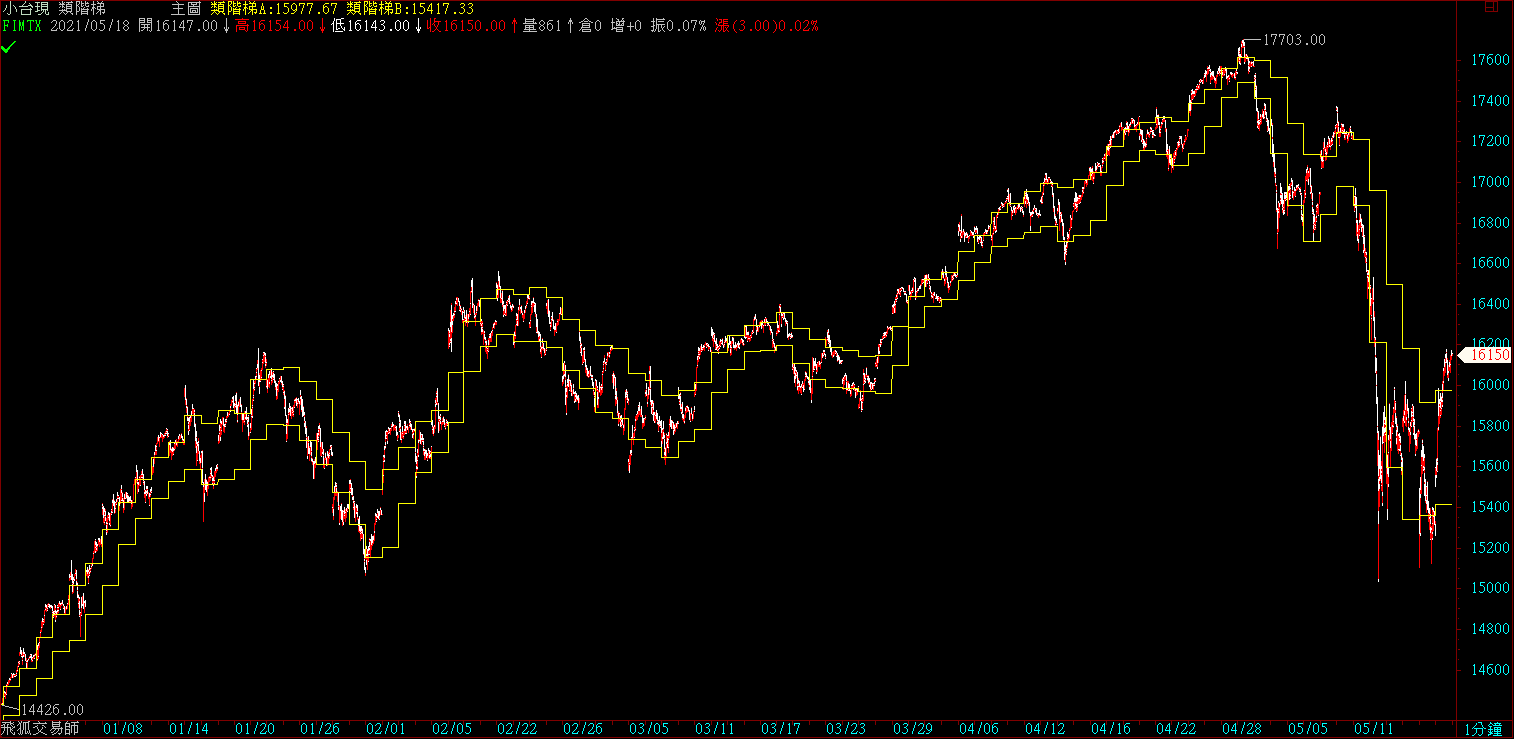The width and height of the screenshot is (1514, 739).
Task: Click the 16600 price axis label
Action: point(1489,263)
